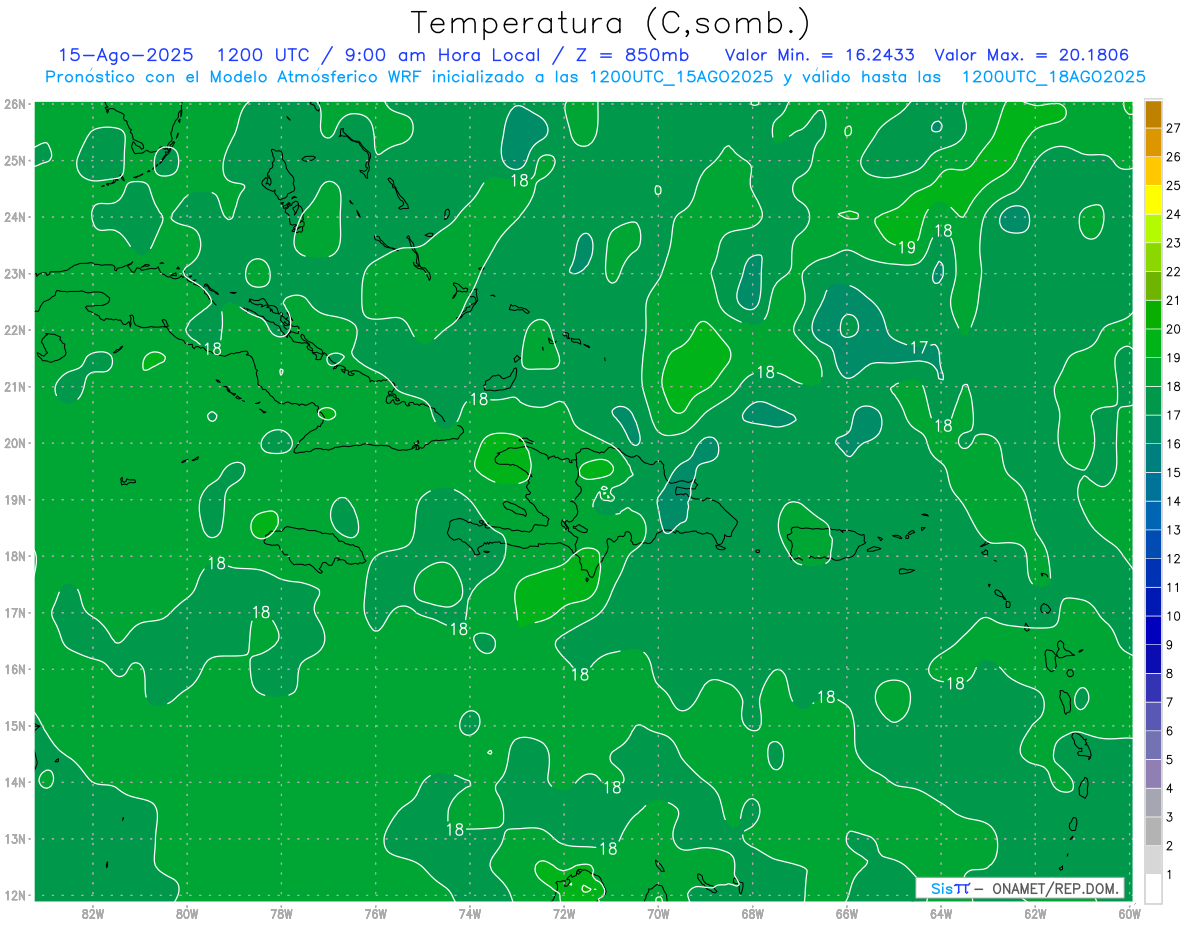Click the '17' contour label on the map

pyautogui.click(x=920, y=348)
